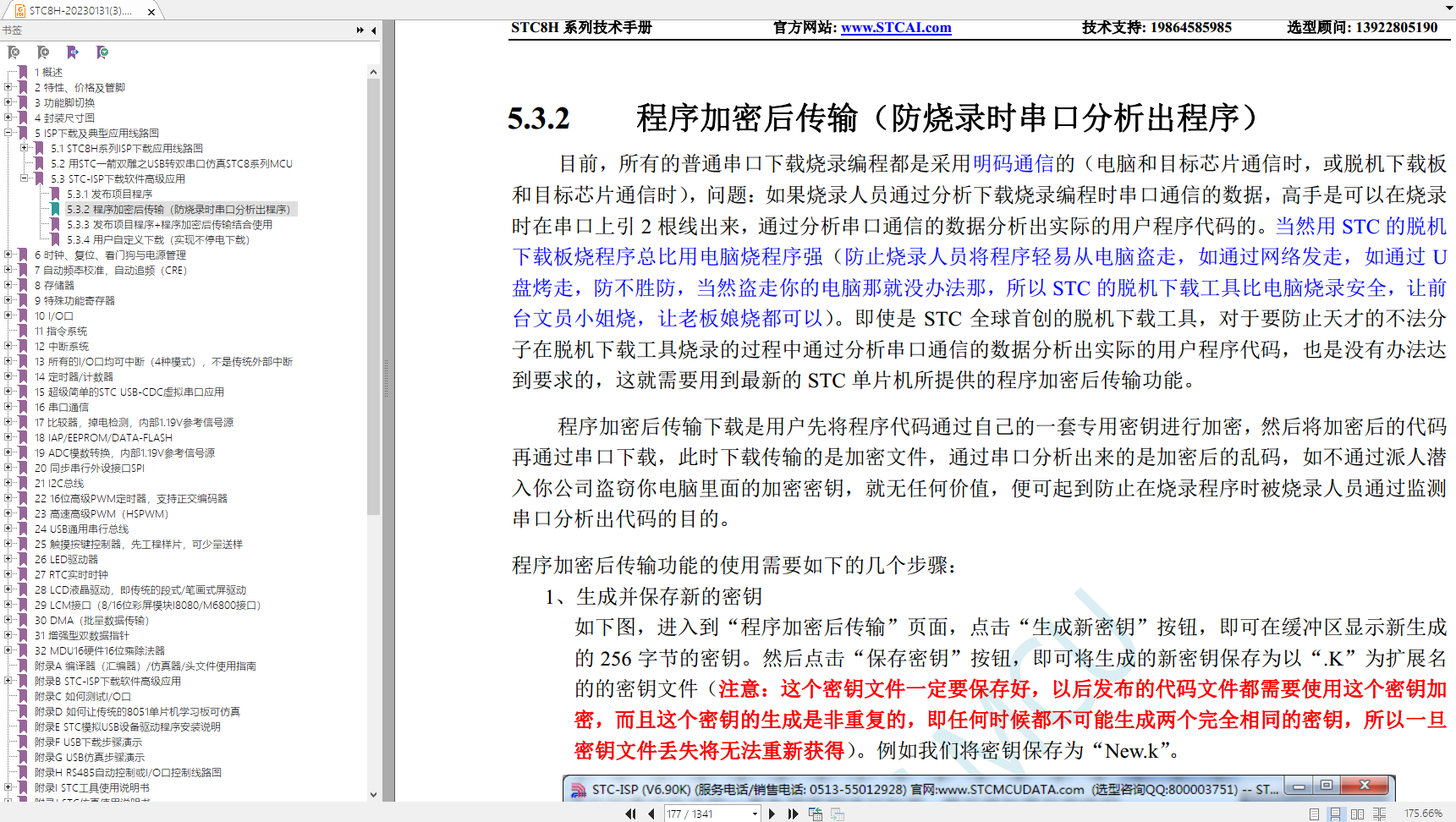Switch to single page view
The height and width of the screenshot is (822, 1456).
1314,814
